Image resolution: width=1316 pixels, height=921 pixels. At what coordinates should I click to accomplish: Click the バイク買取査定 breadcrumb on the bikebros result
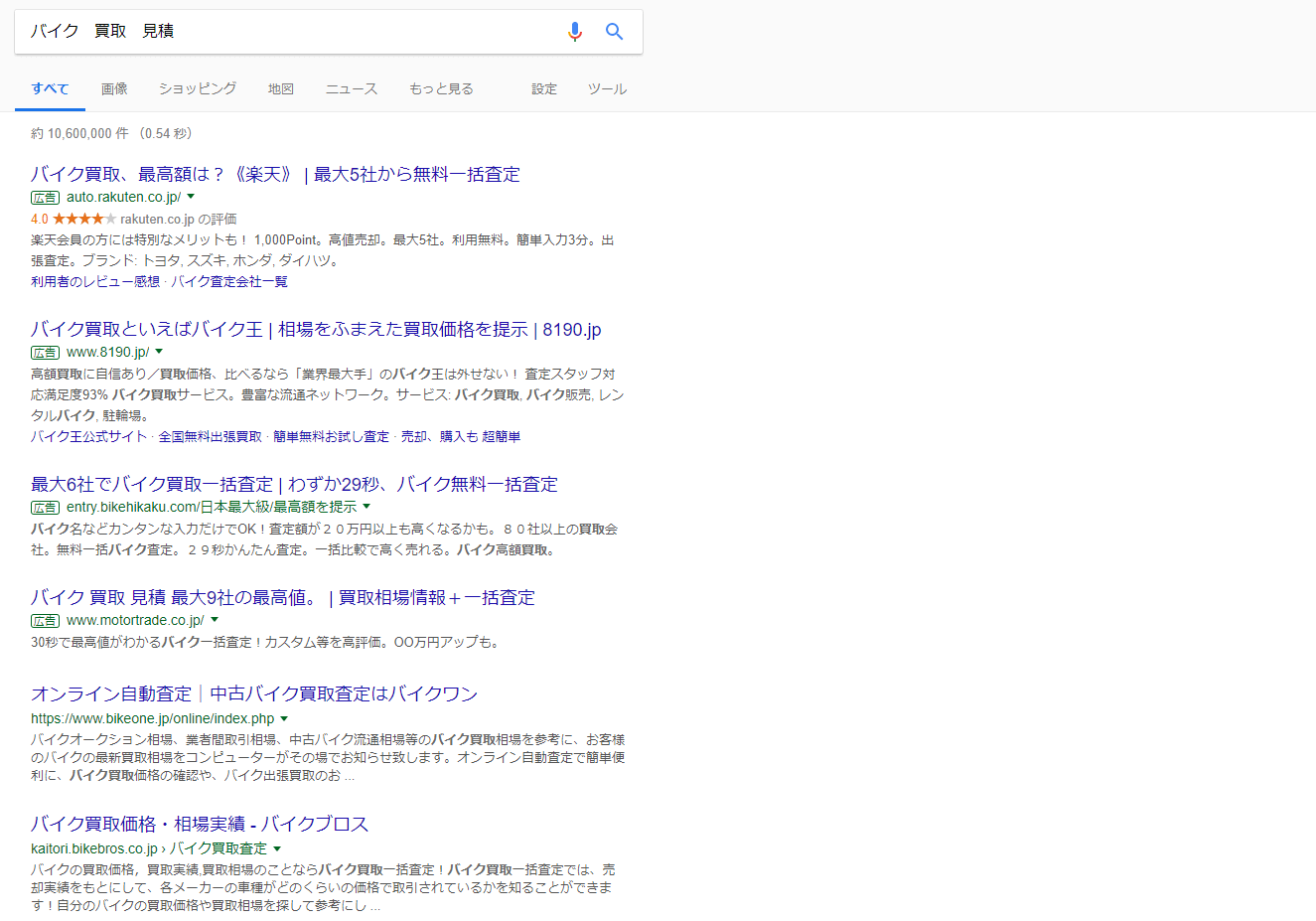pyautogui.click(x=219, y=848)
